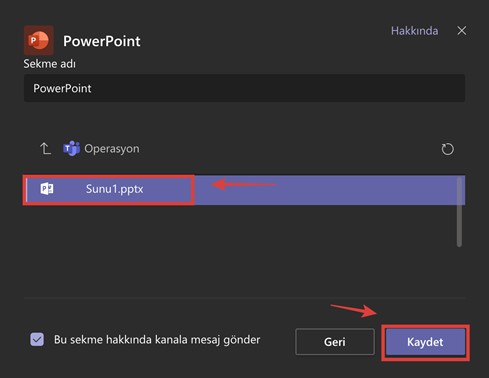Image resolution: width=489 pixels, height=378 pixels.
Task: Refresh the file list
Action: coord(447,149)
